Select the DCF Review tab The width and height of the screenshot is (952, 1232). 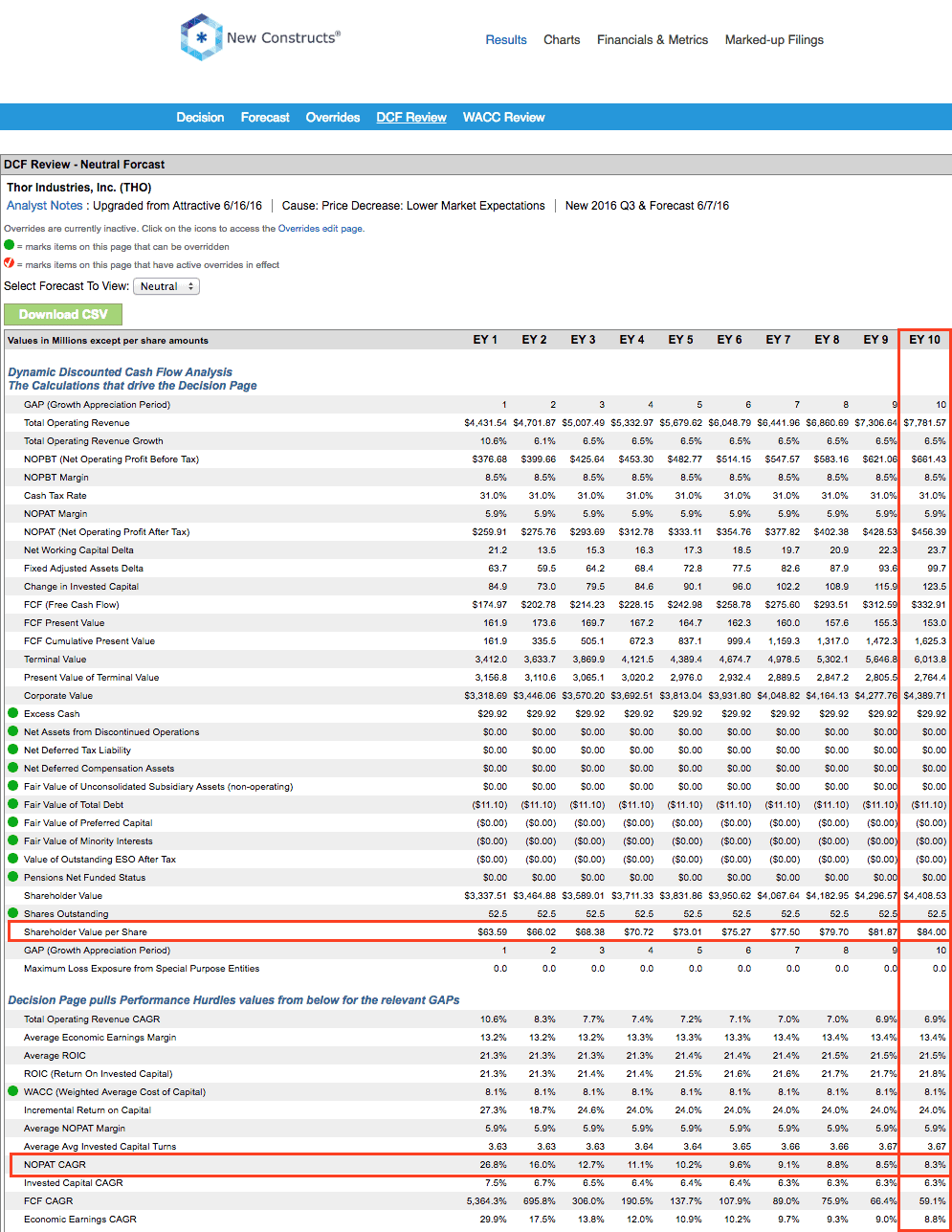[411, 117]
